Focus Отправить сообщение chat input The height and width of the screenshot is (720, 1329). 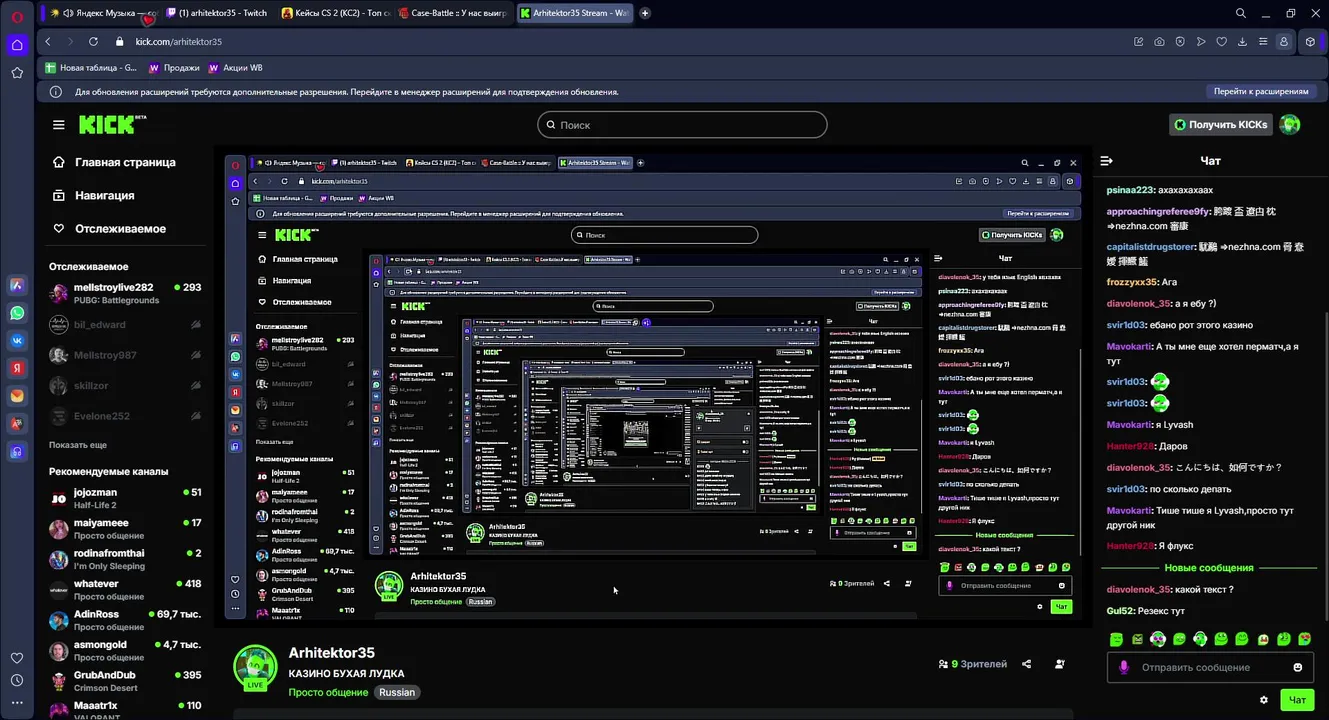coord(1209,667)
